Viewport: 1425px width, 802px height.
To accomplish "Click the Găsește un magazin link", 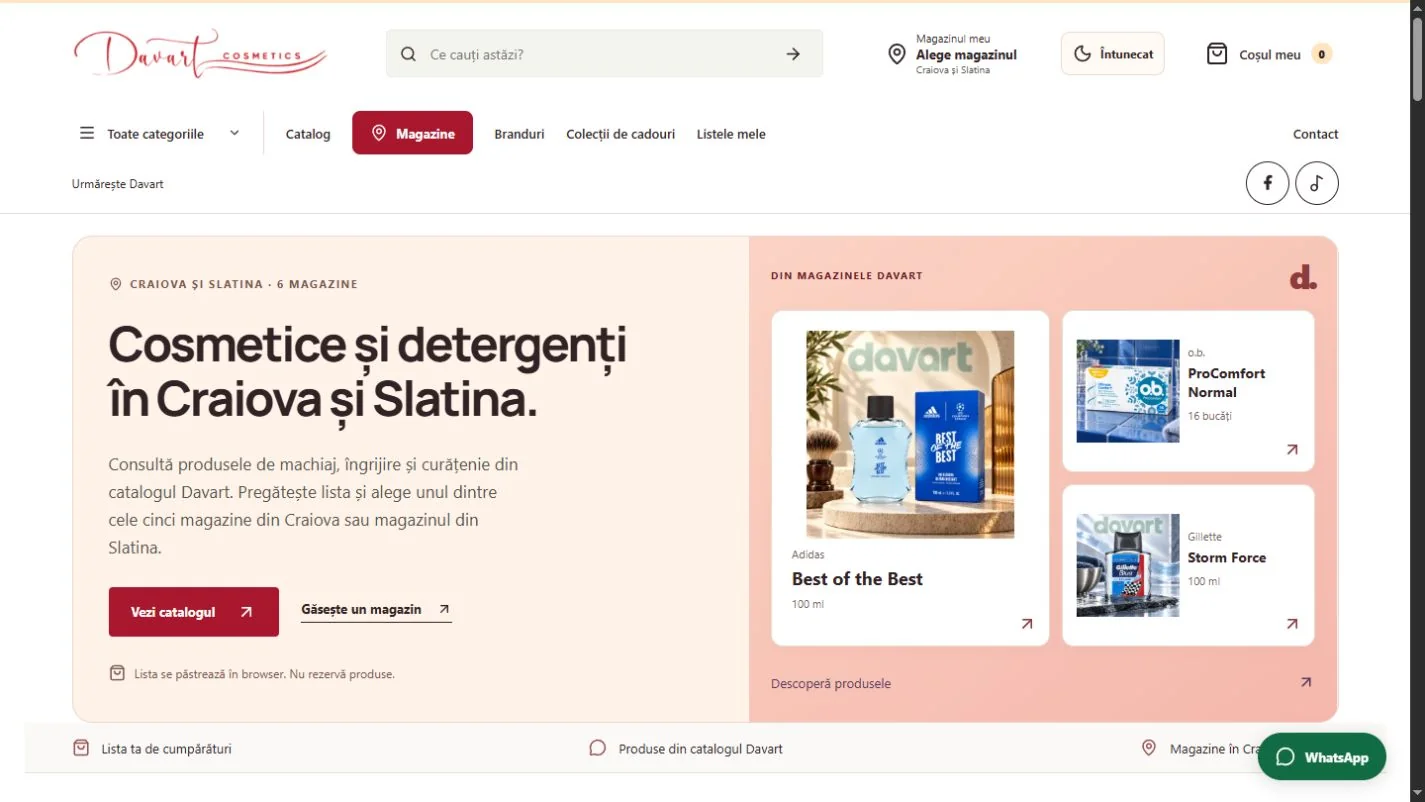I will (x=376, y=609).
